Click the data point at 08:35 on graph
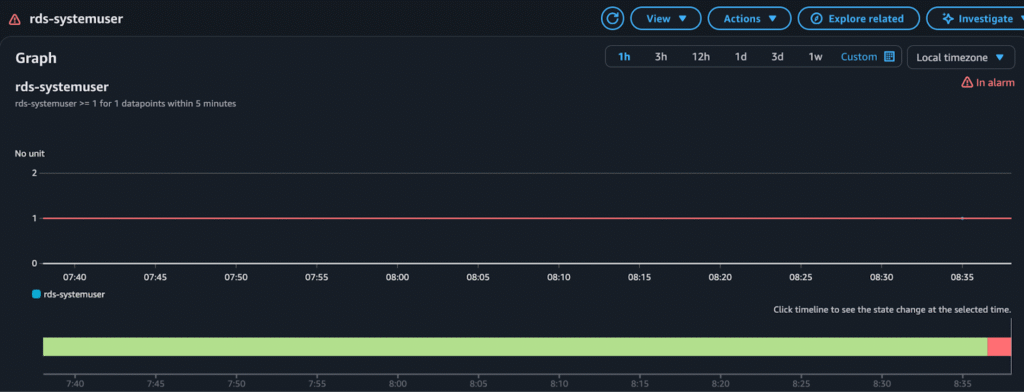Image resolution: width=1024 pixels, height=392 pixels. tap(962, 218)
